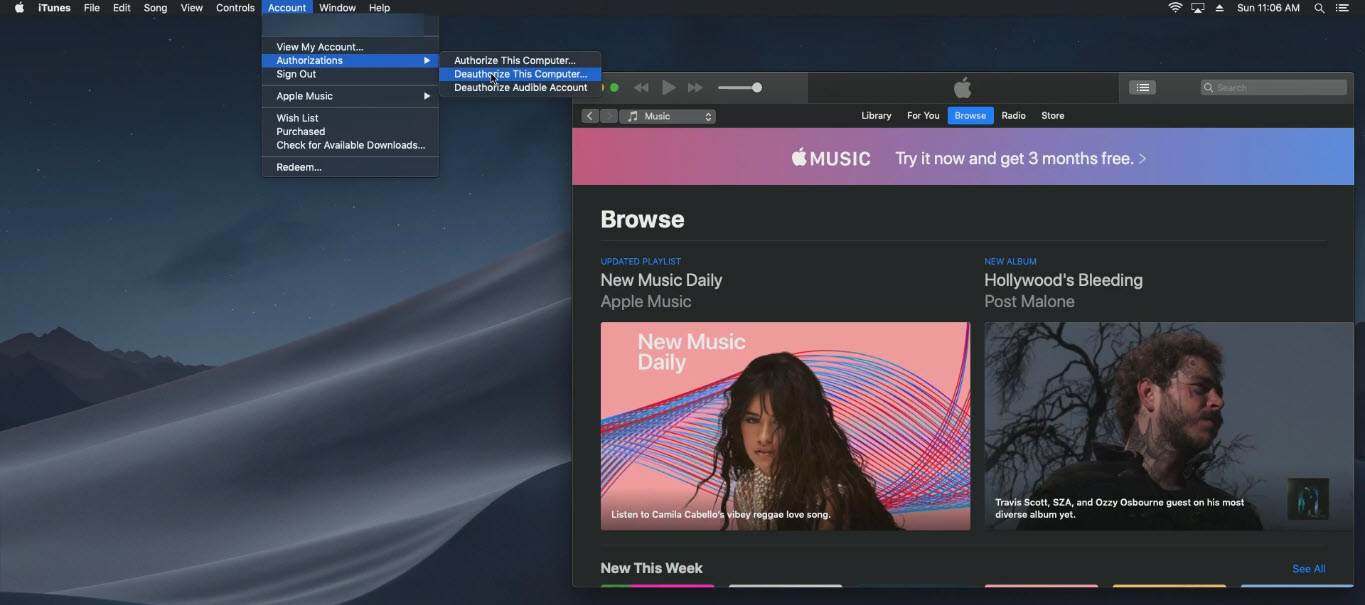Click the eject icon in menu bar
Image resolution: width=1365 pixels, height=605 pixels.
(1219, 8)
